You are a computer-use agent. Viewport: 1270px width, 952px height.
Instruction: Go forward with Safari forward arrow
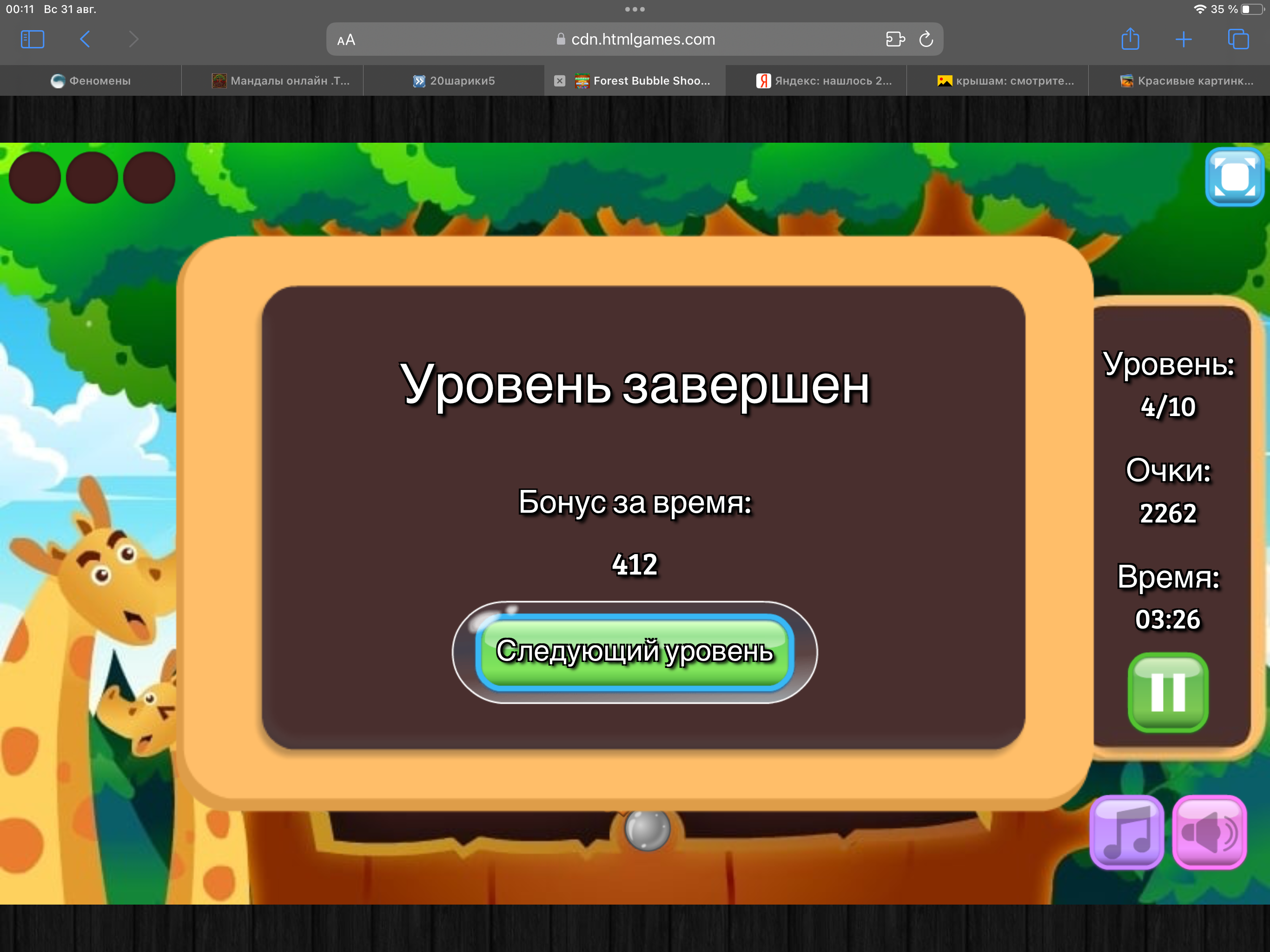133,39
